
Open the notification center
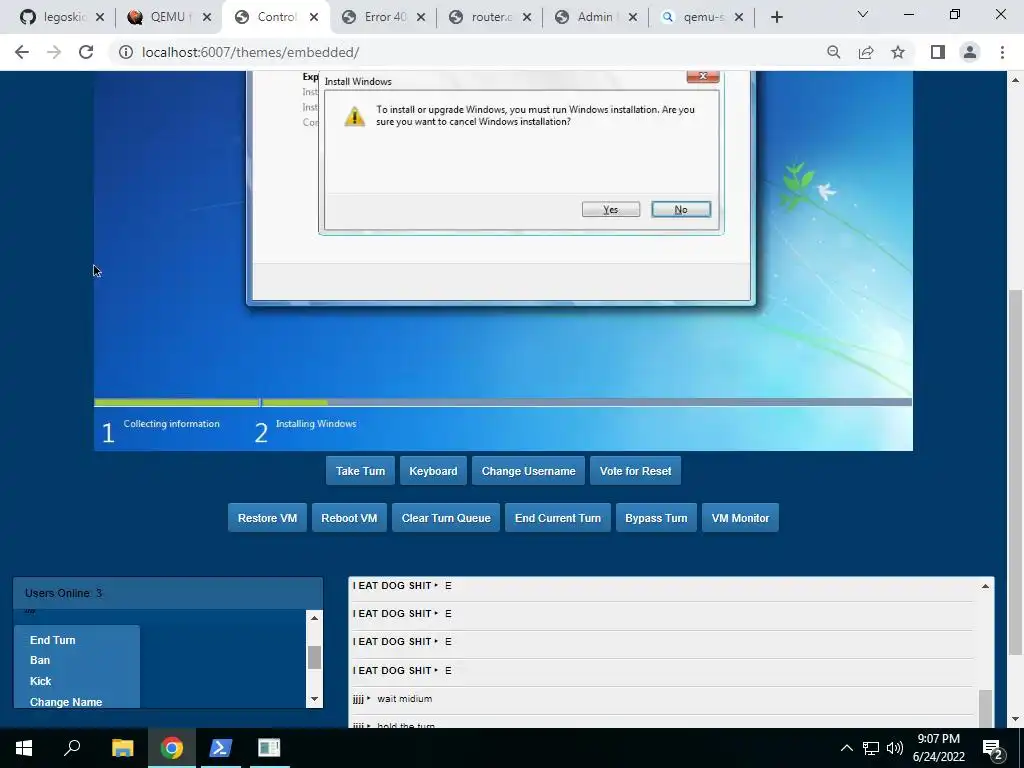pyautogui.click(x=993, y=749)
